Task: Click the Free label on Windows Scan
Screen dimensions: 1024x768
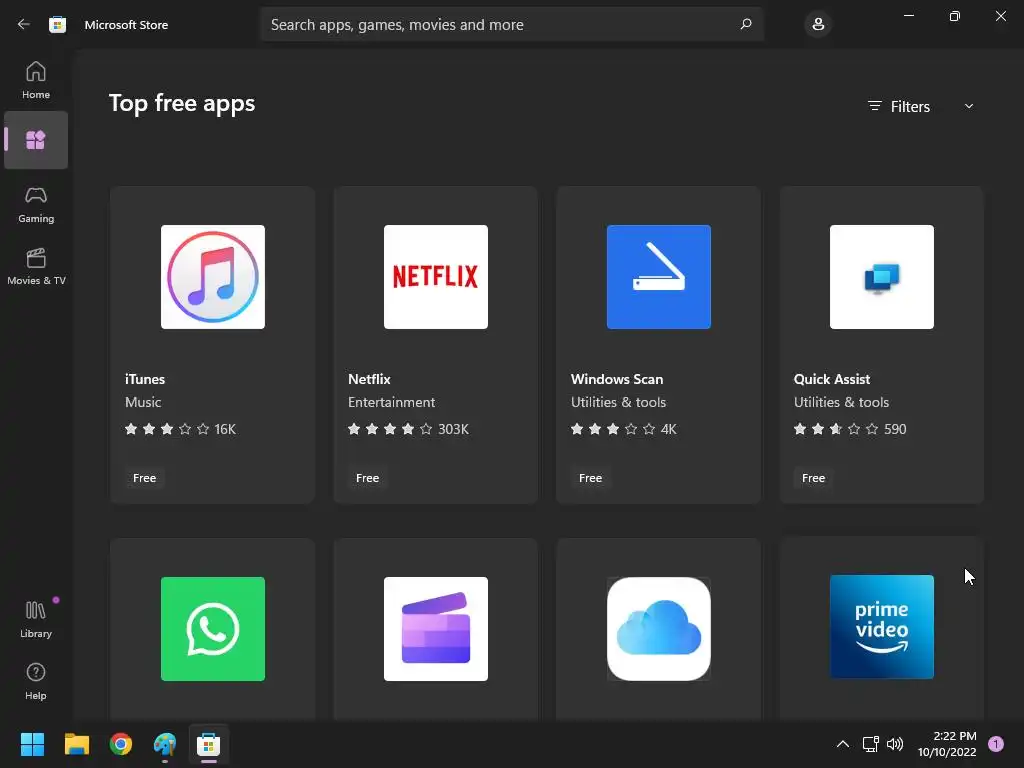Action: coord(590,478)
